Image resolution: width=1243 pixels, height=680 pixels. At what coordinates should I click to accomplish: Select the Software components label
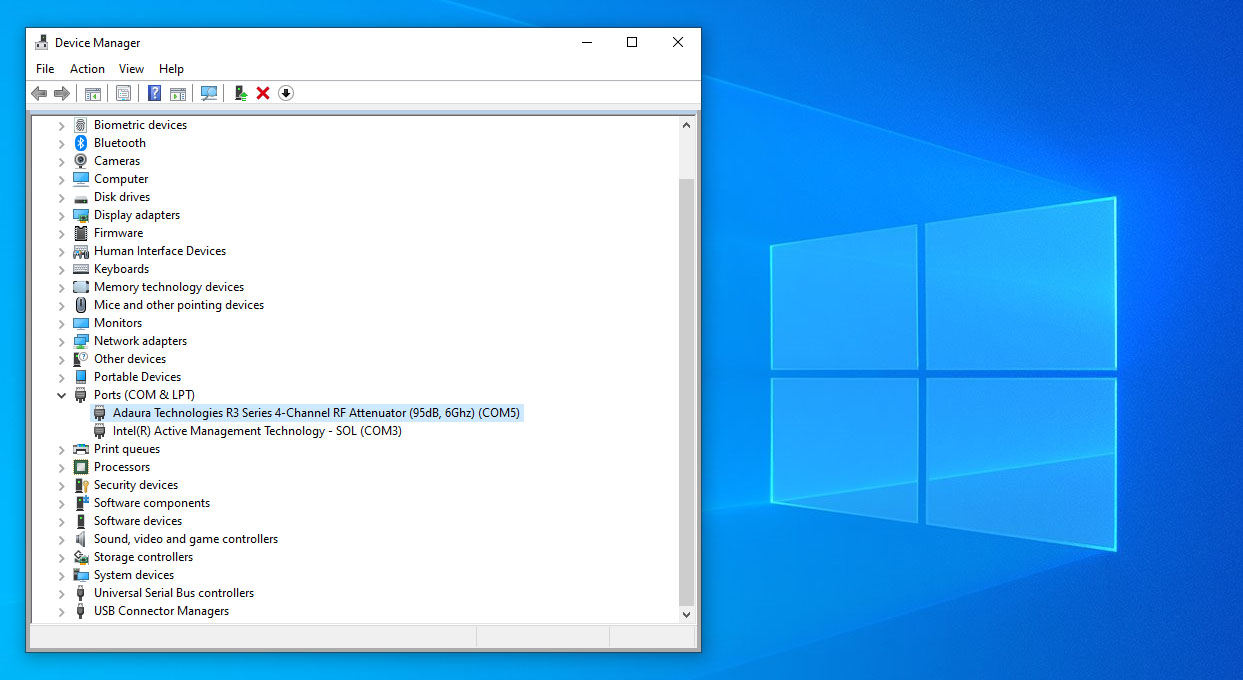(x=152, y=503)
